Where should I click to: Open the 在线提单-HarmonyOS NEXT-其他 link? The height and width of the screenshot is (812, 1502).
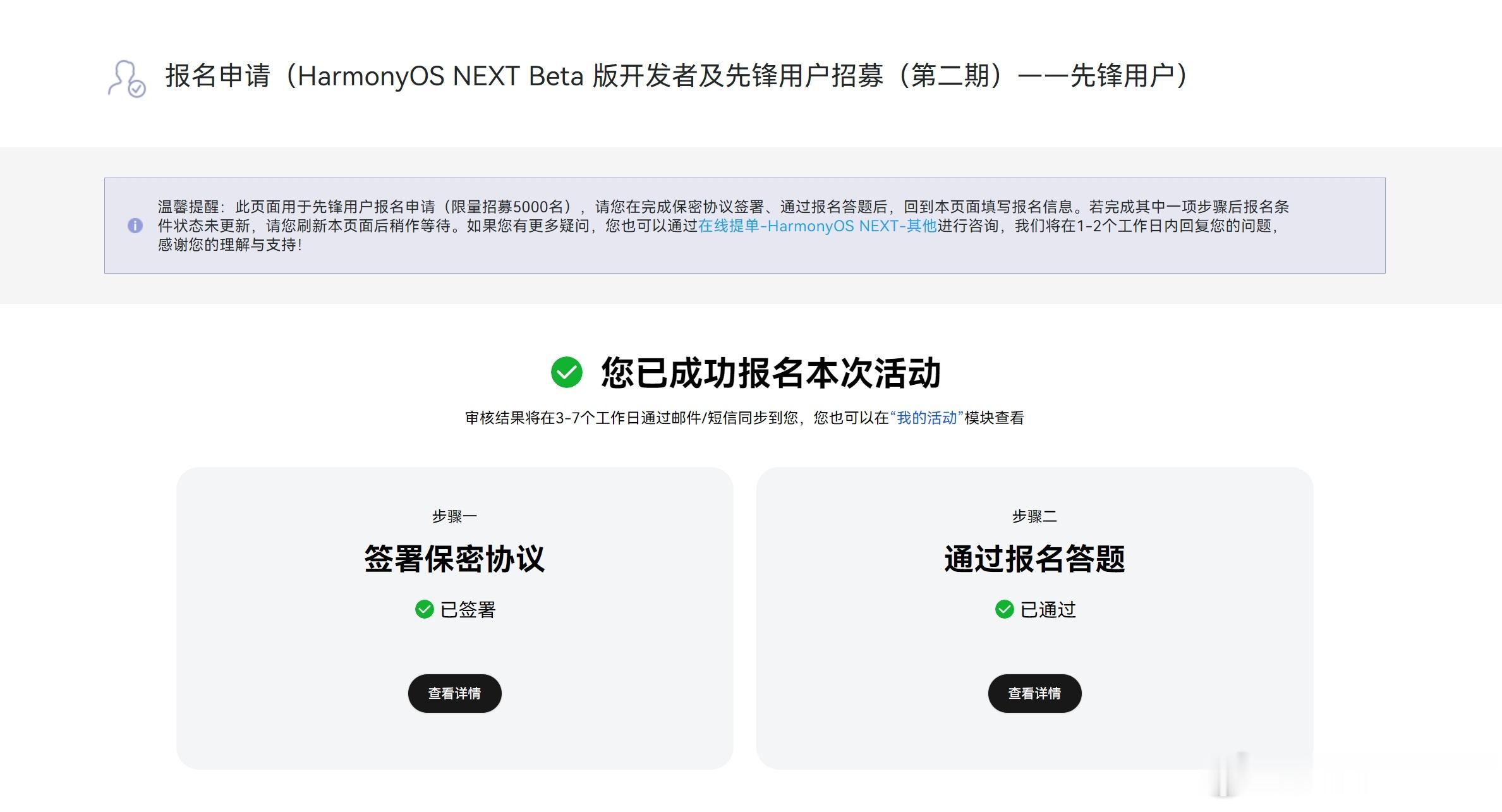pos(817,226)
